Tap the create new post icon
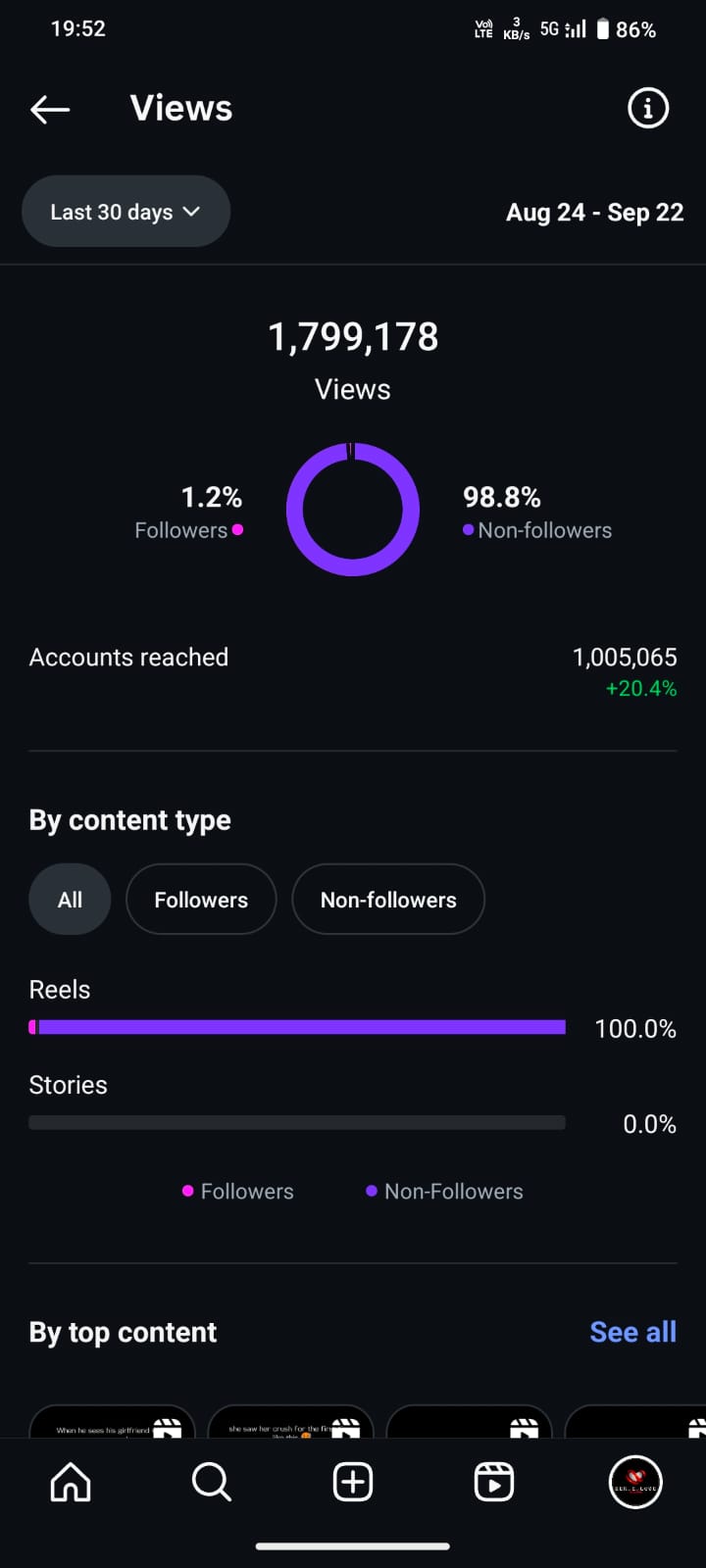This screenshot has width=706, height=1568. [x=353, y=1482]
